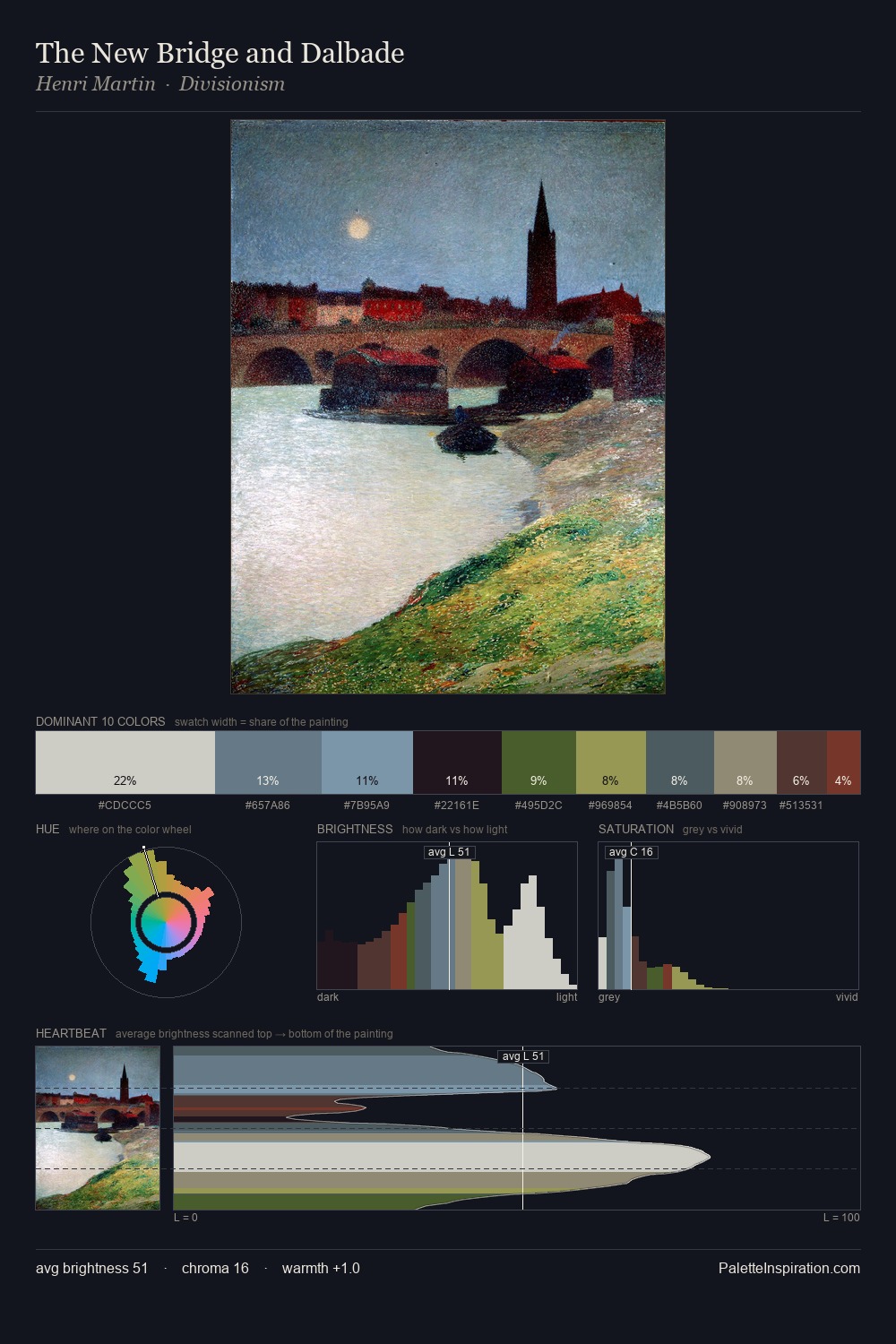Click the #22161E hex code label
The image size is (896, 1344).
point(457,805)
